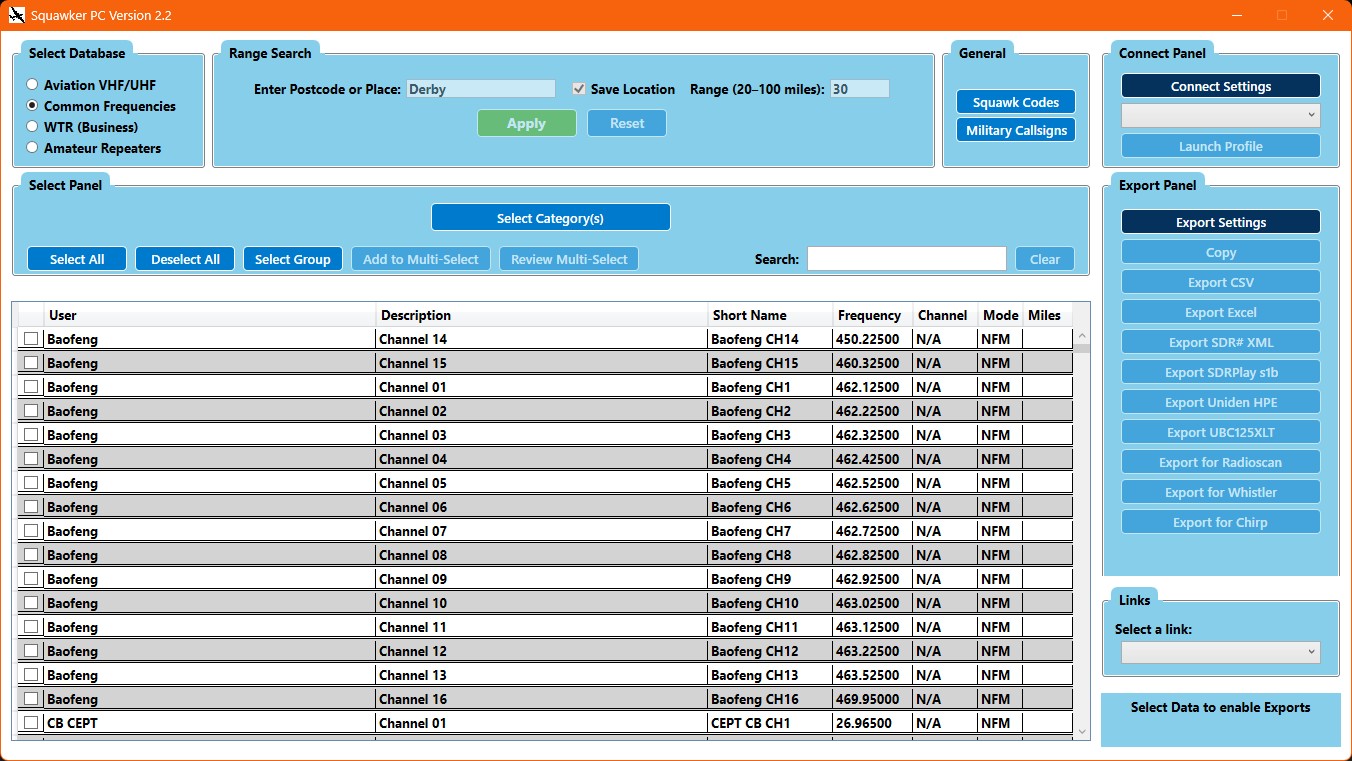Click the Postcode or Place input field
The width and height of the screenshot is (1352, 761).
click(x=481, y=89)
